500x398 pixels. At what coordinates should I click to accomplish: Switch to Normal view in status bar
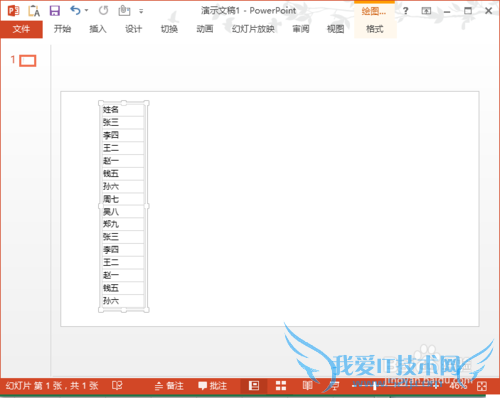pos(254,386)
